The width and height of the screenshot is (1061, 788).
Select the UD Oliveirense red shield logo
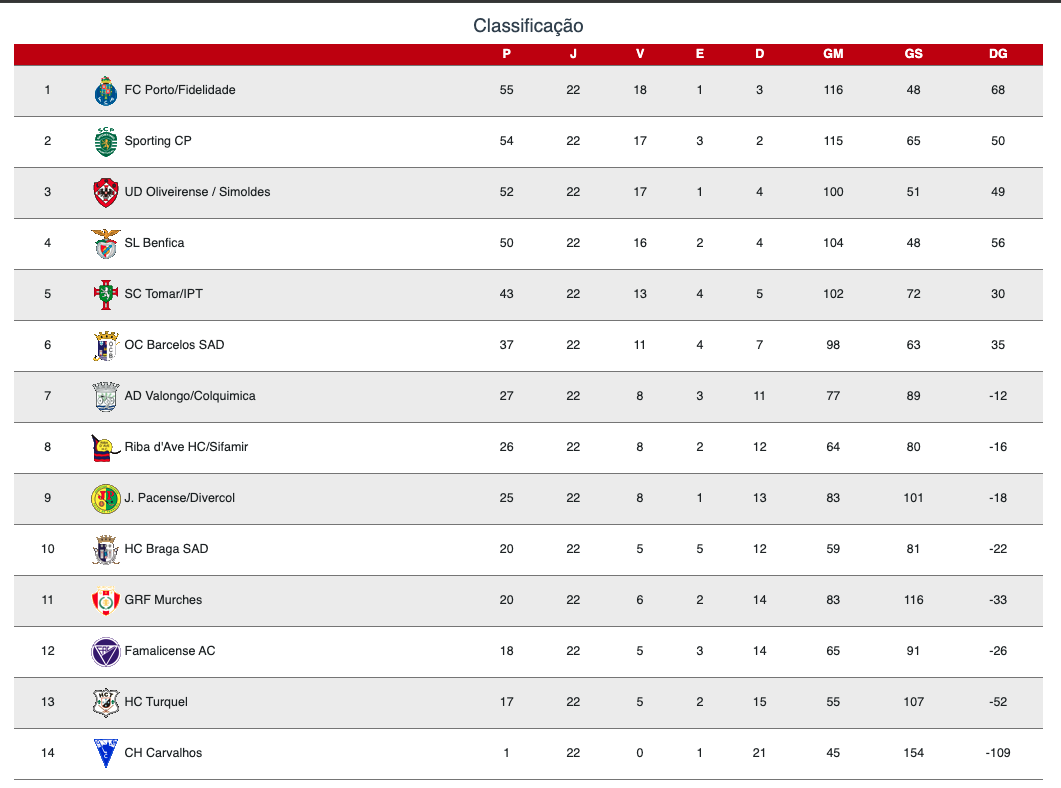pyautogui.click(x=106, y=192)
